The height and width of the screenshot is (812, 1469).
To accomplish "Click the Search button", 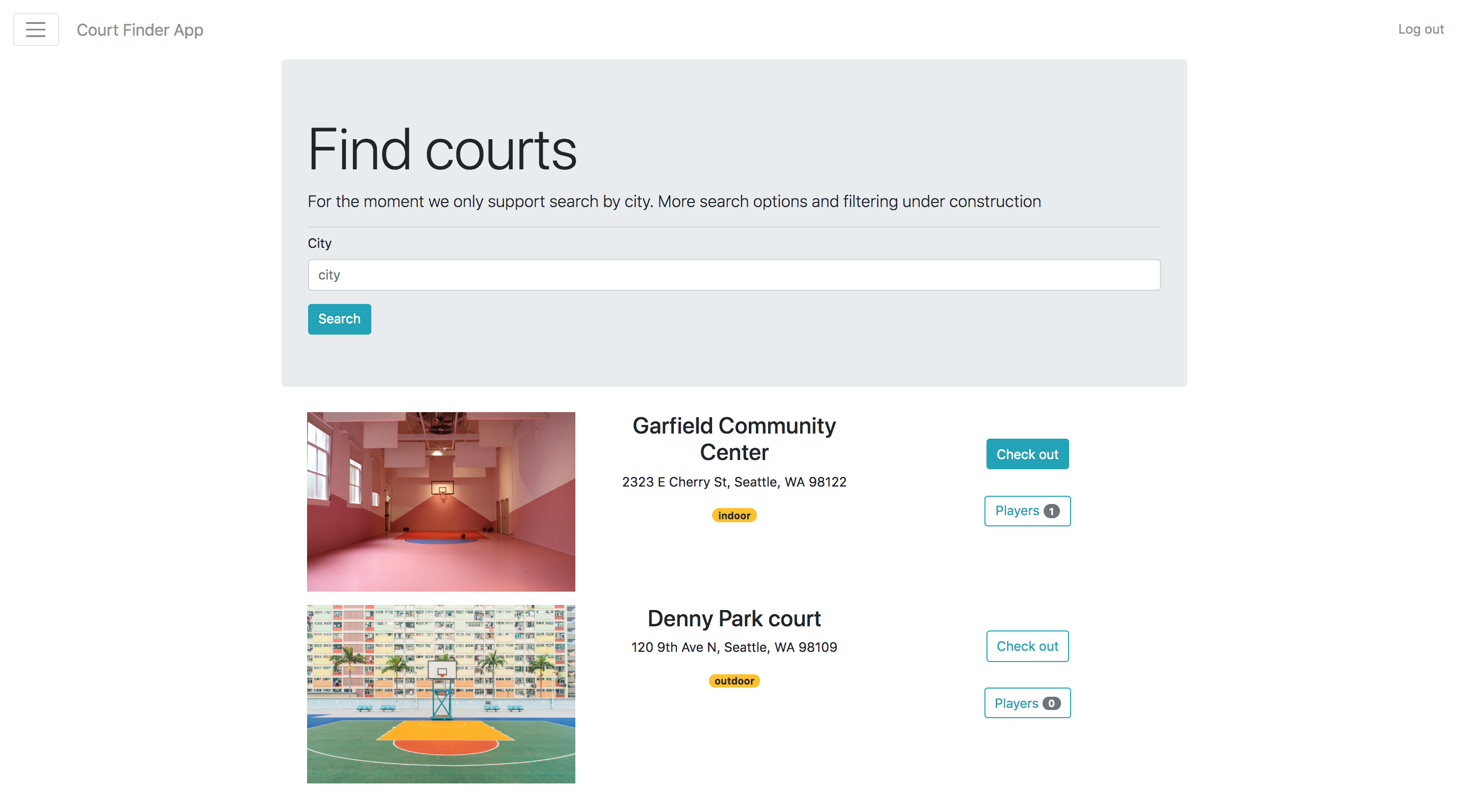I will click(339, 319).
